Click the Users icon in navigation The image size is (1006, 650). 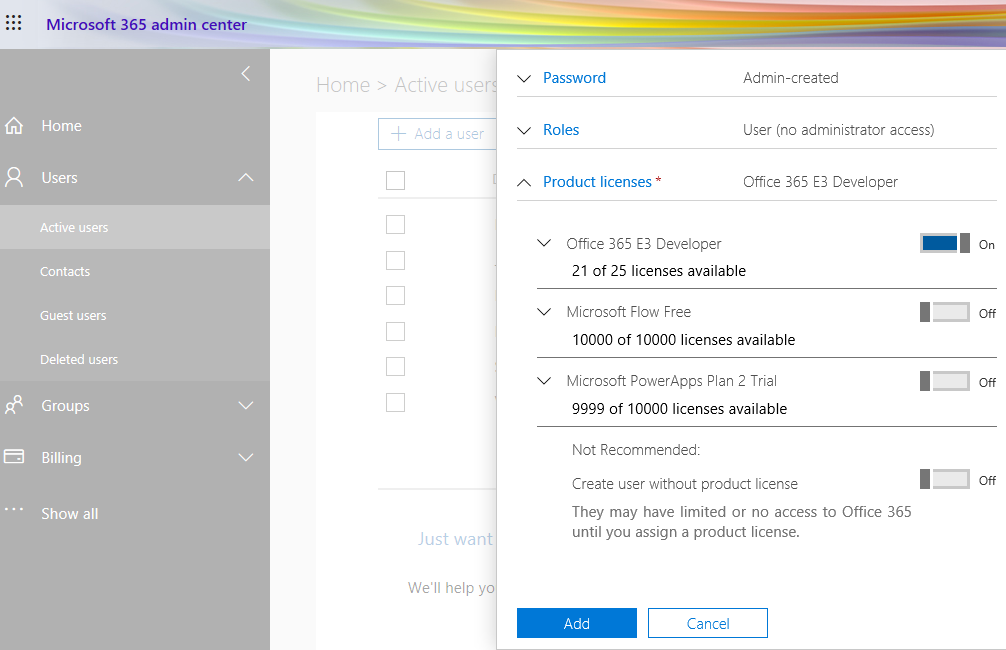[x=14, y=177]
